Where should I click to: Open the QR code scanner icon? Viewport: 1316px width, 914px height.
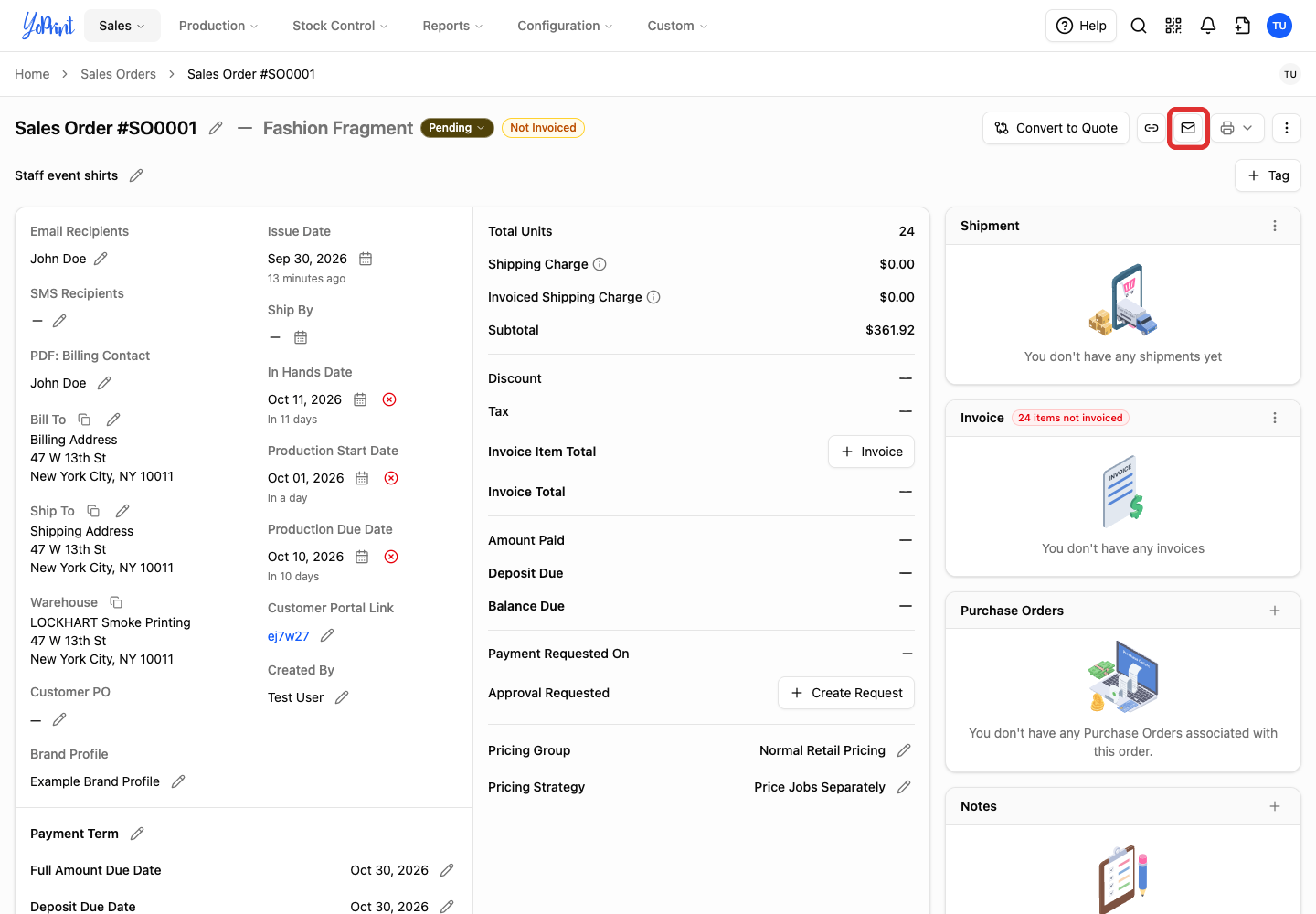click(1173, 26)
